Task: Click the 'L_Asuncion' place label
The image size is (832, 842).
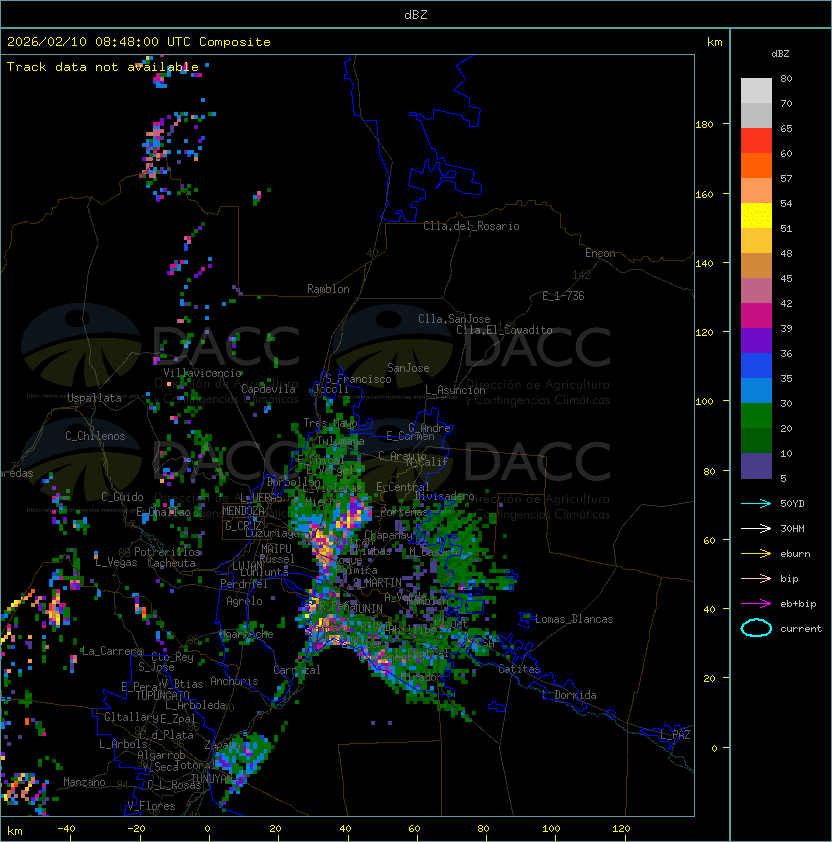Action: (x=455, y=390)
